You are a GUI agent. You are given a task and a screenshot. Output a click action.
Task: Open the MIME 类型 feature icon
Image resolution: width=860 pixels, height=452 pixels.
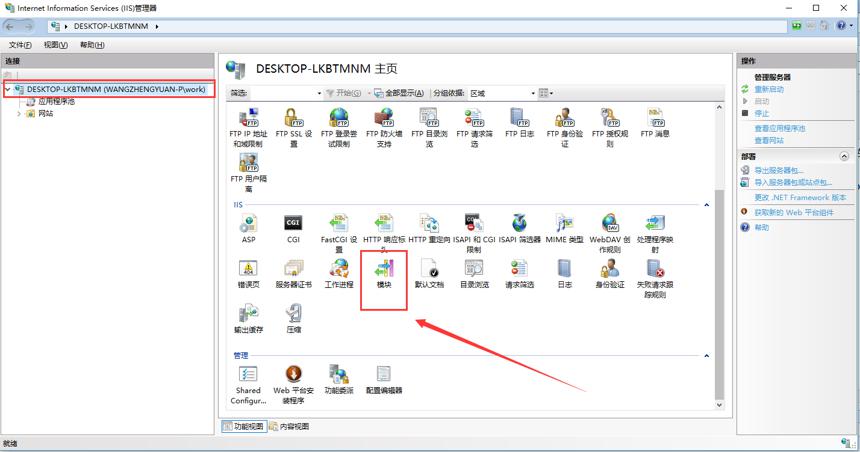click(x=564, y=229)
